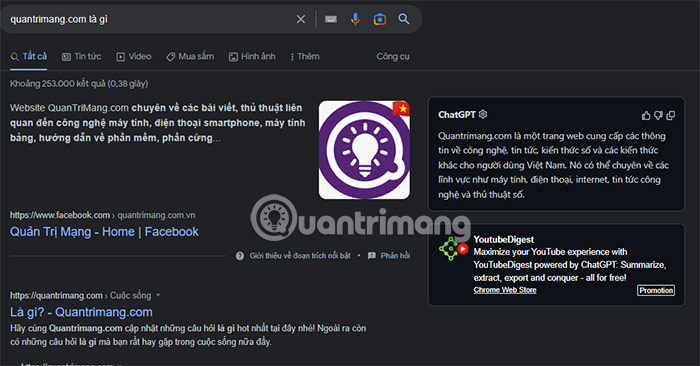Open the Hình ảnh images tab
This screenshot has height=366, width=700.
click(252, 56)
